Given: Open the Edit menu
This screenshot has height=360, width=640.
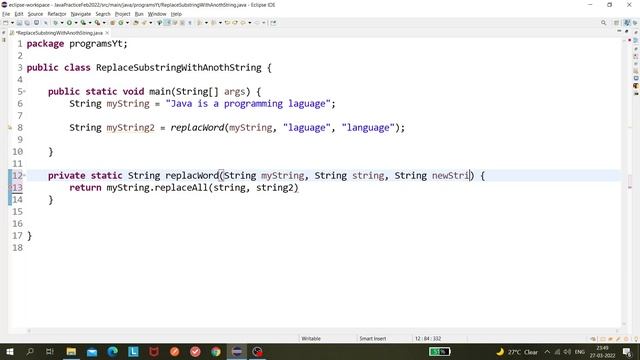Looking at the screenshot, I should 19,14.
